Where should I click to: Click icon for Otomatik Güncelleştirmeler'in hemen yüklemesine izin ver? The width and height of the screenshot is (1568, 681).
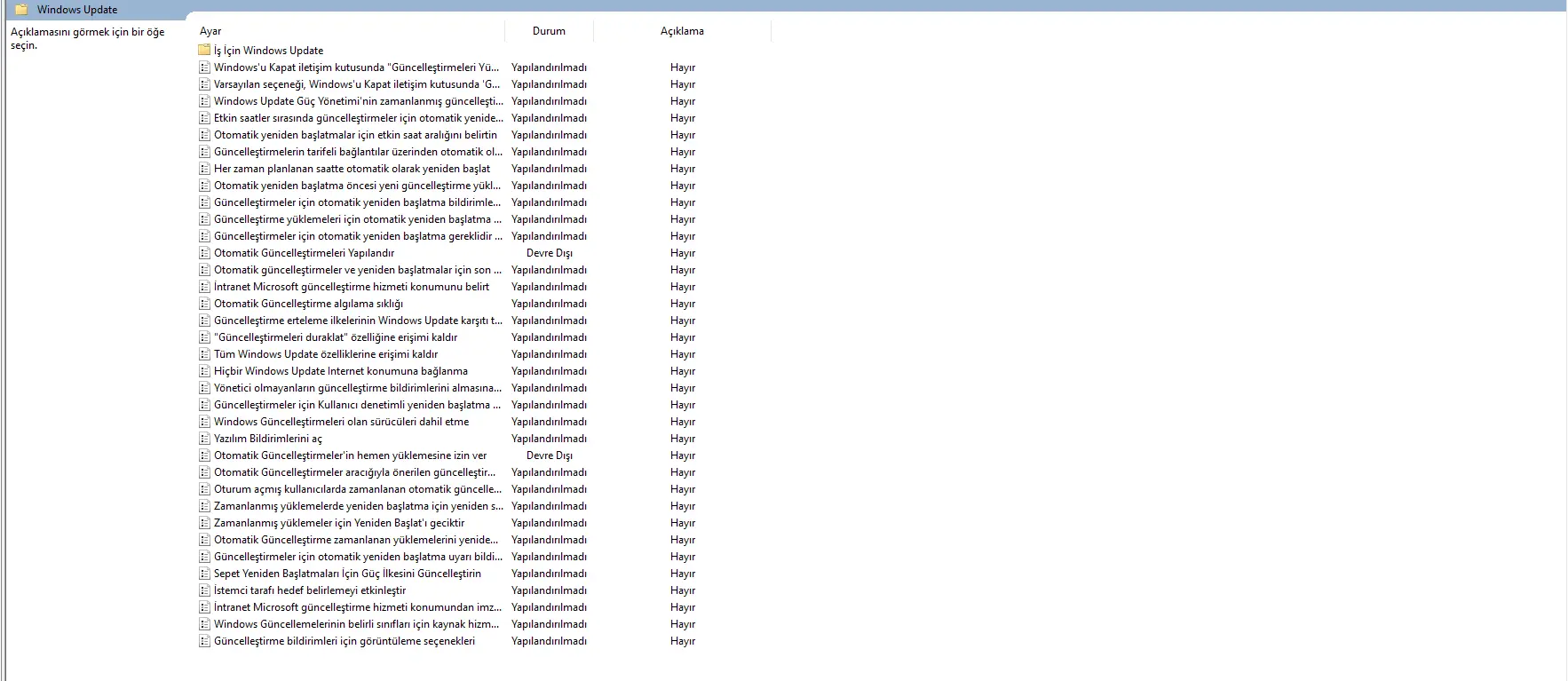pyautogui.click(x=204, y=455)
